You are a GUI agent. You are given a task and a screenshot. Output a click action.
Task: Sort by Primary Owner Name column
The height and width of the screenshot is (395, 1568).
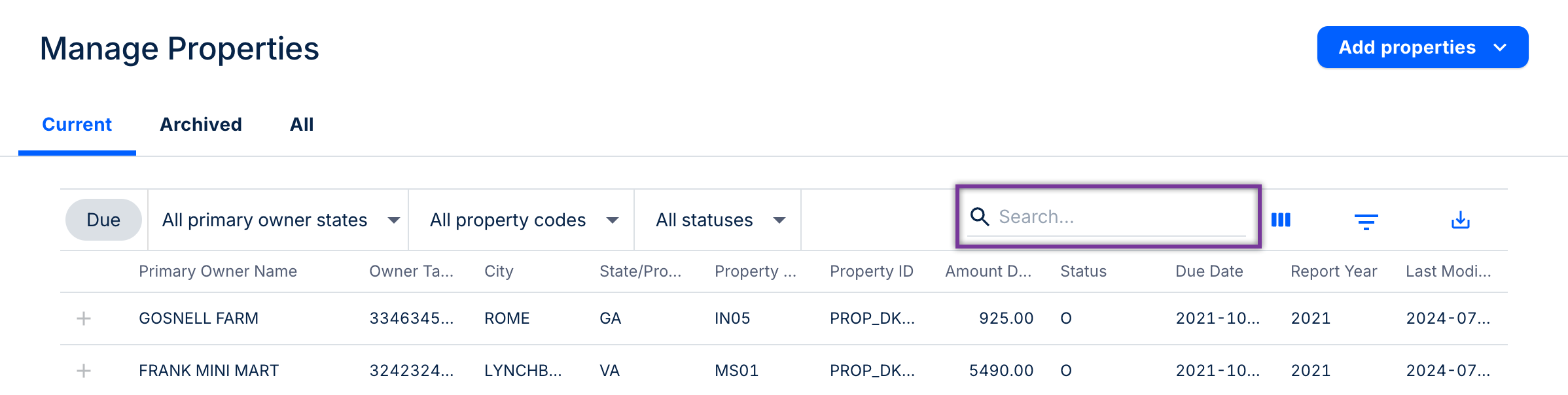coord(218,271)
